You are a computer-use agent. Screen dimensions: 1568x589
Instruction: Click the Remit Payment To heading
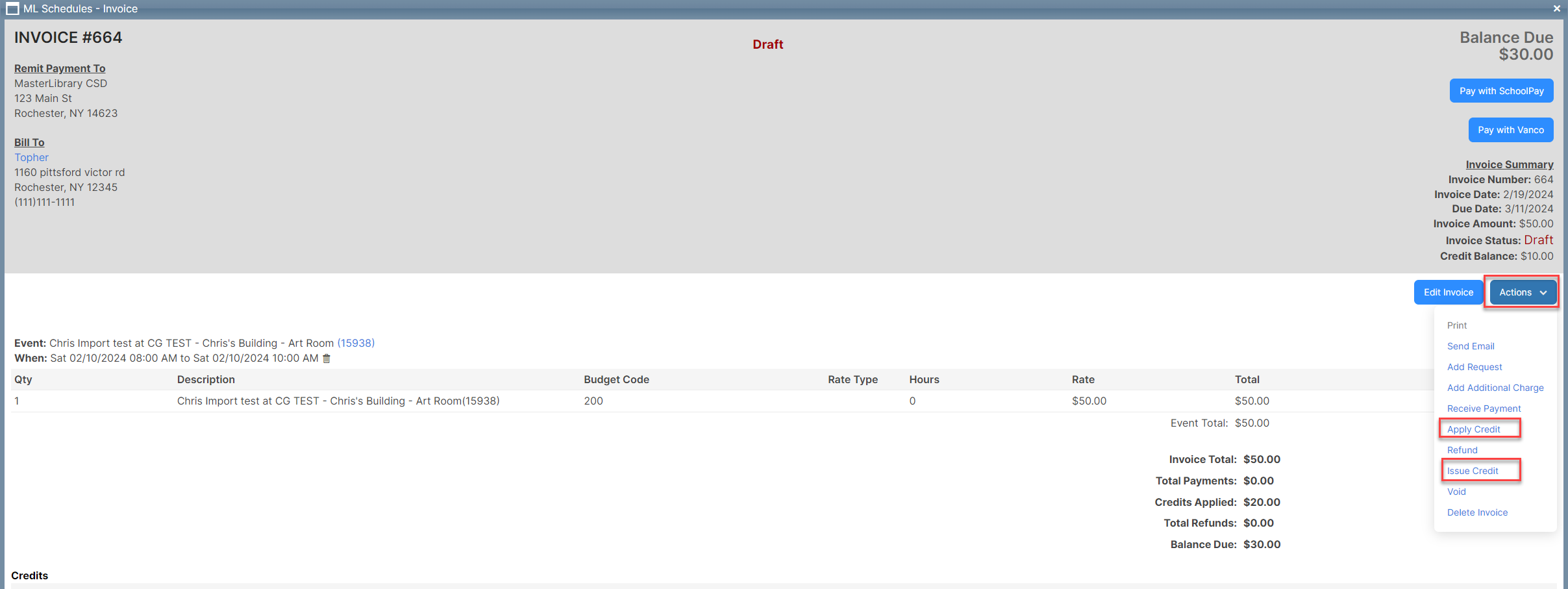click(60, 68)
